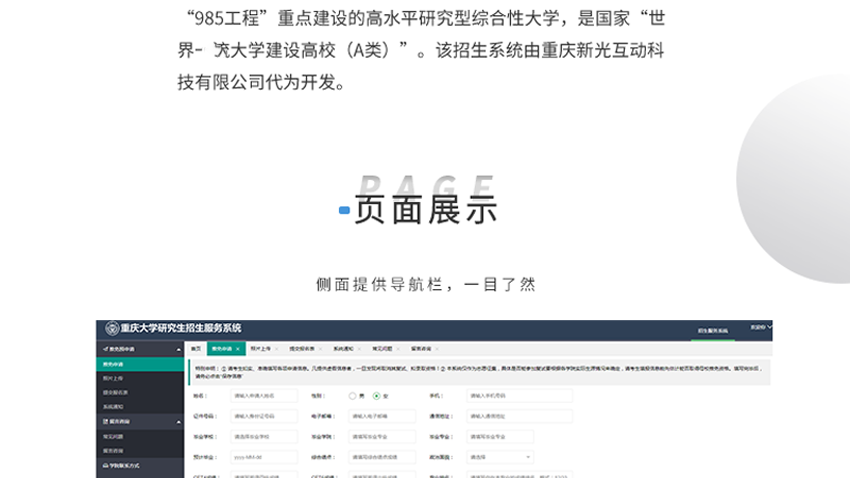The height and width of the screenshot is (478, 850).
Task: Close the active 推免申请 tab
Action: [237, 349]
